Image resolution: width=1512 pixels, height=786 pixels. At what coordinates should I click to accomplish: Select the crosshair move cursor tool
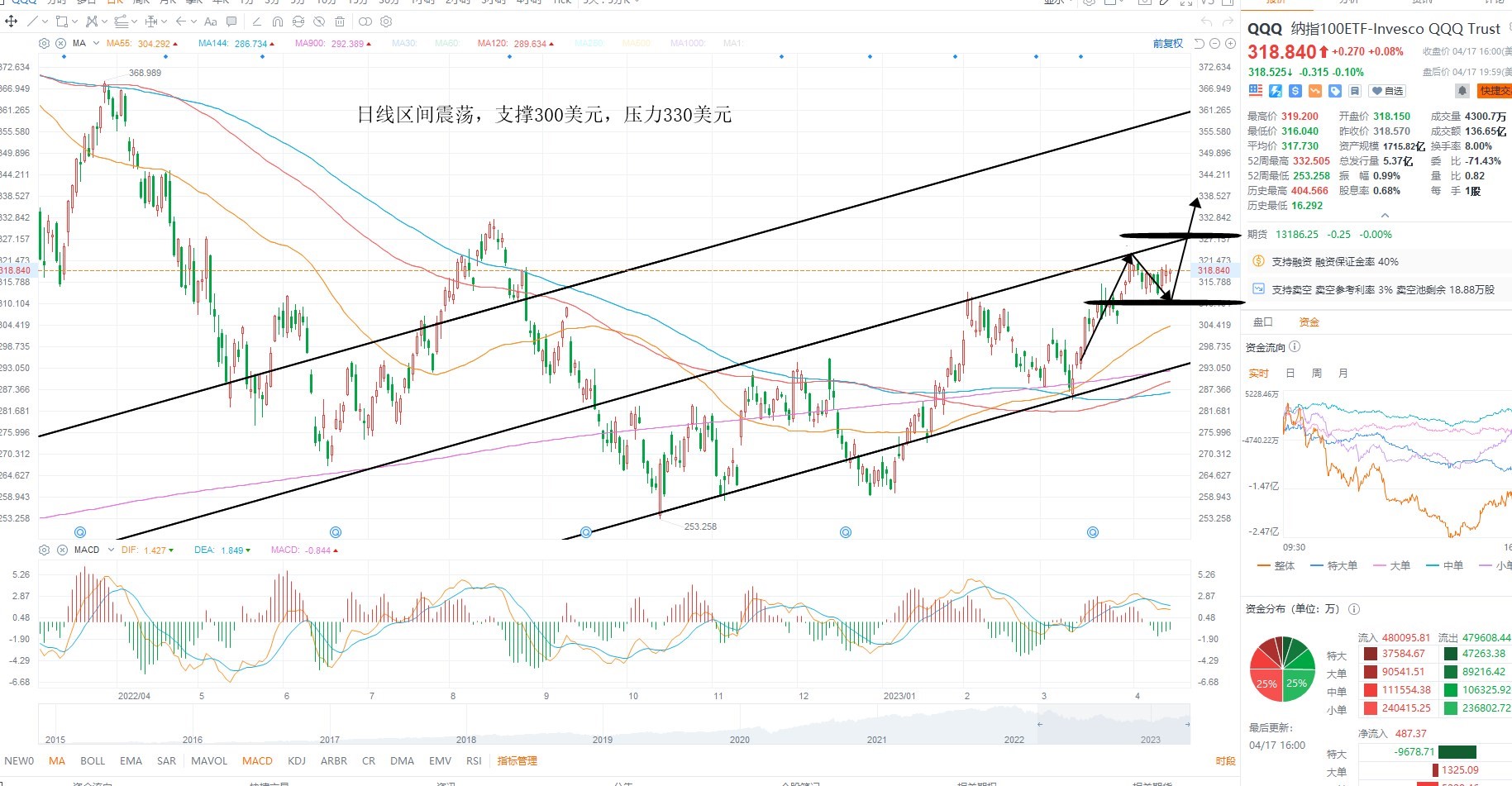12,21
